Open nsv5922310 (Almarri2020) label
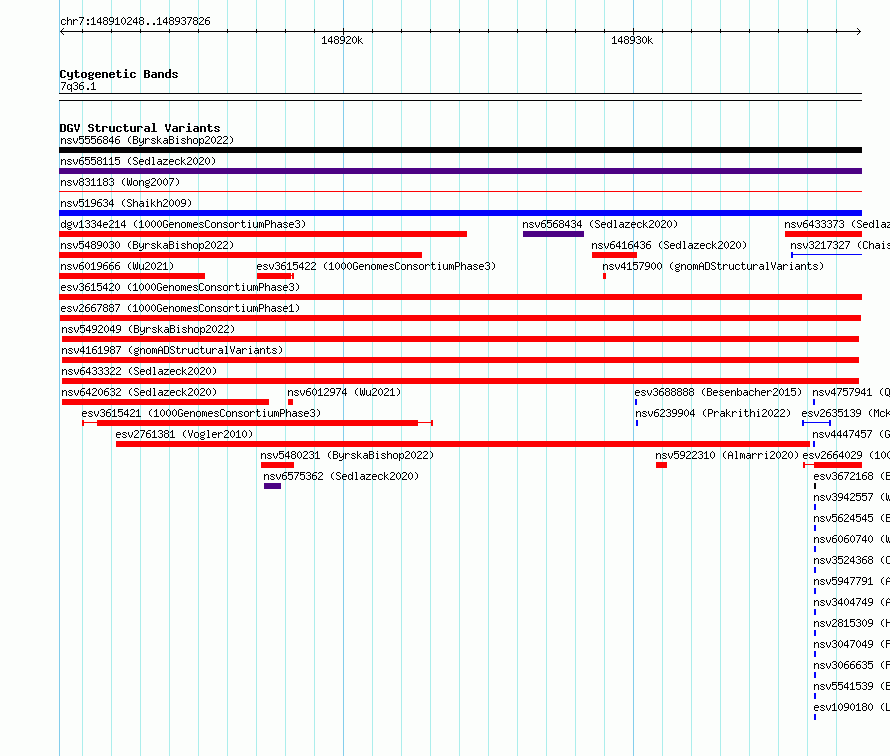Screen dimensions: 890x756 click(727, 455)
